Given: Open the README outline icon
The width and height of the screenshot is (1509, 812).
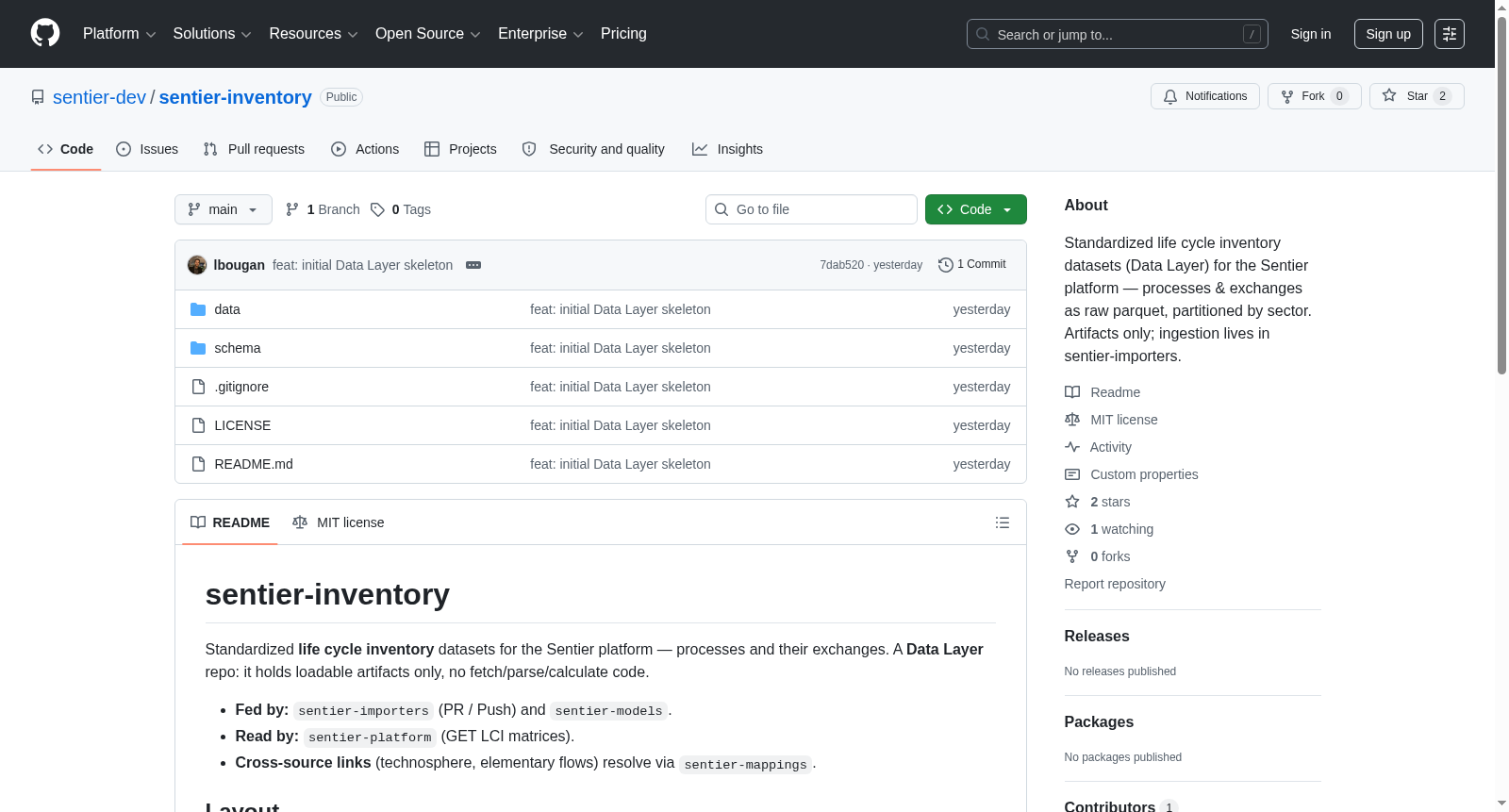Looking at the screenshot, I should (1003, 522).
